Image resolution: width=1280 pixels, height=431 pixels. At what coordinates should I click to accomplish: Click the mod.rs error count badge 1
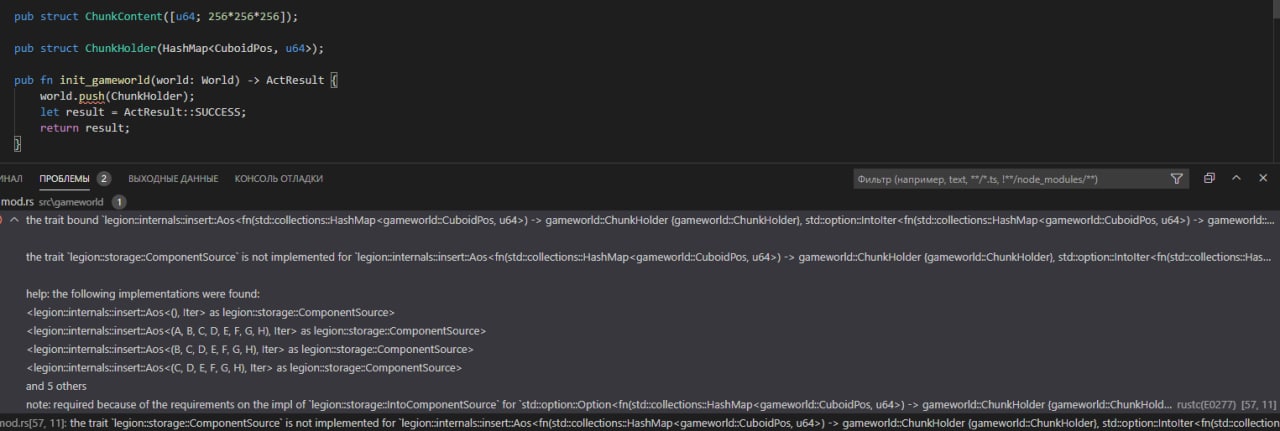119,202
